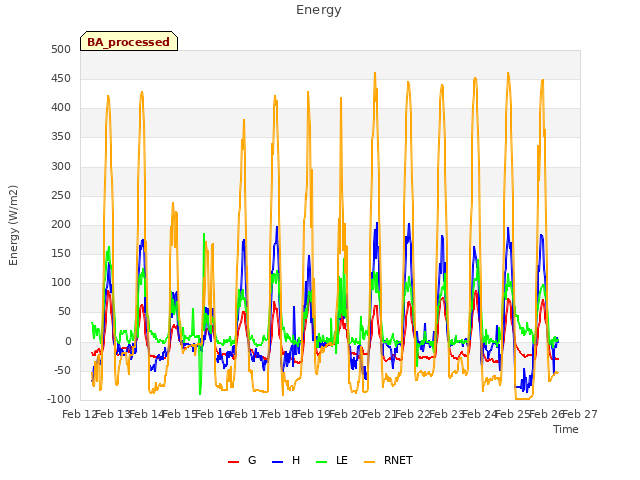Viewport: 640px width, 480px height.
Task: Toggle the H series legend entry
Action: (x=286, y=460)
